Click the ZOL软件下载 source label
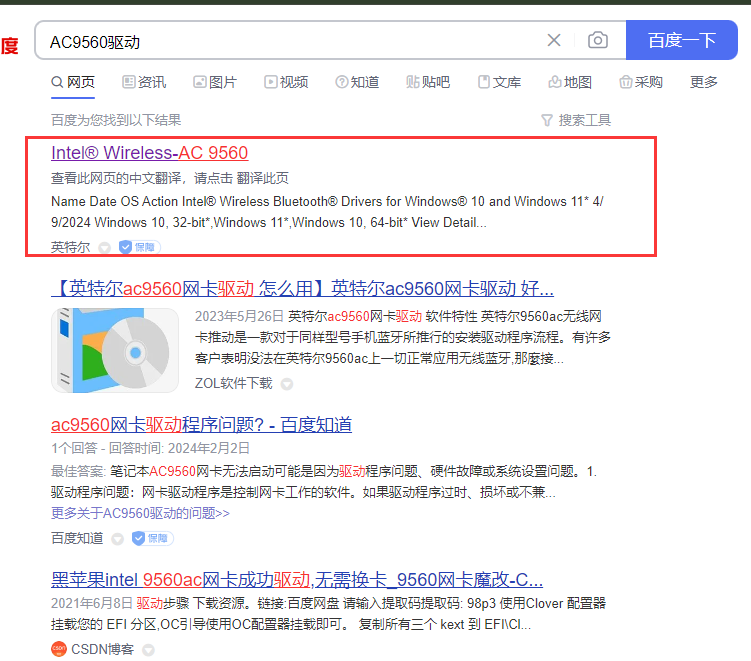The width and height of the screenshot is (751, 661). pyautogui.click(x=234, y=383)
